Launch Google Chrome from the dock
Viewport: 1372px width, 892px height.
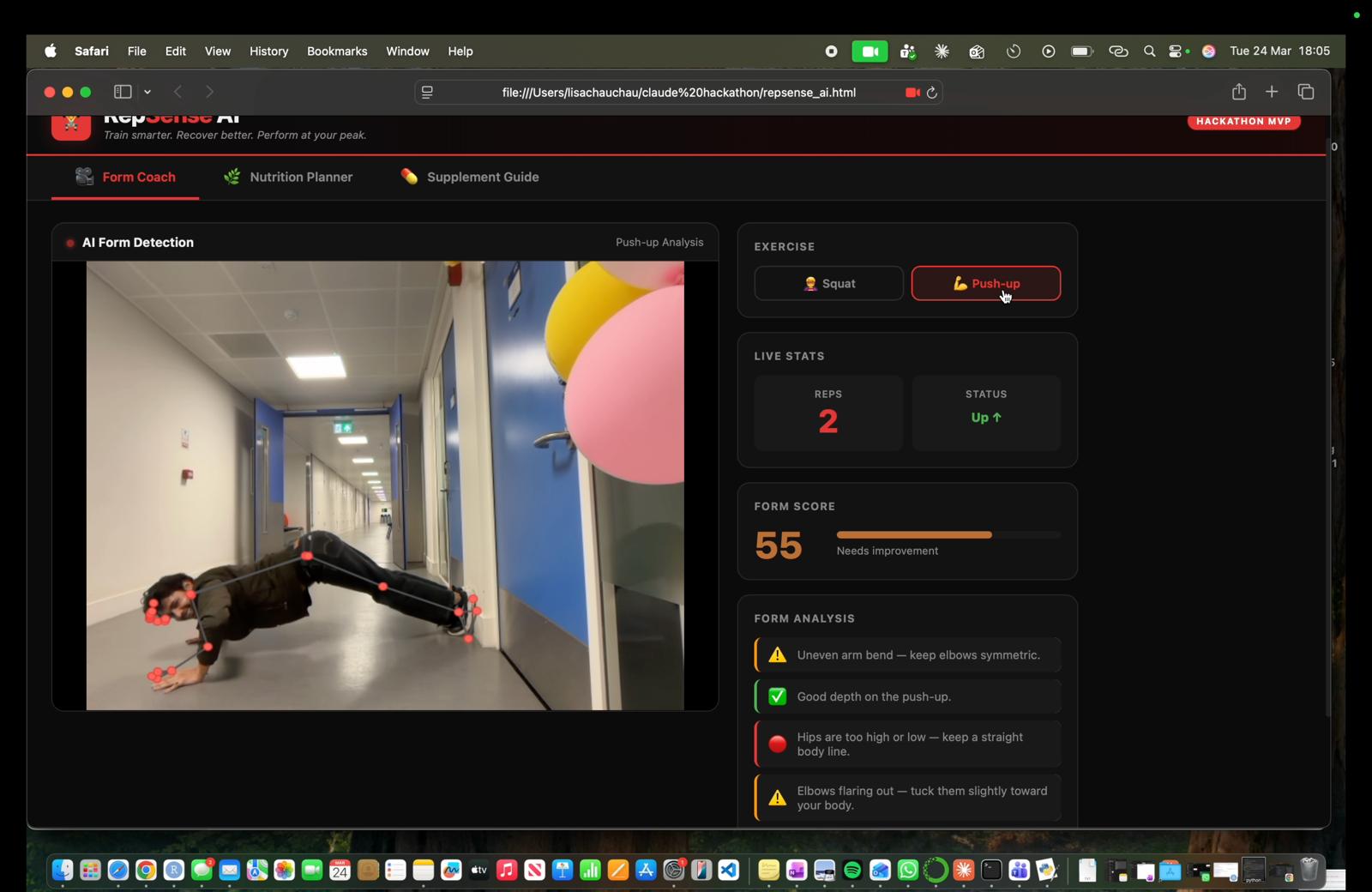coord(146,871)
